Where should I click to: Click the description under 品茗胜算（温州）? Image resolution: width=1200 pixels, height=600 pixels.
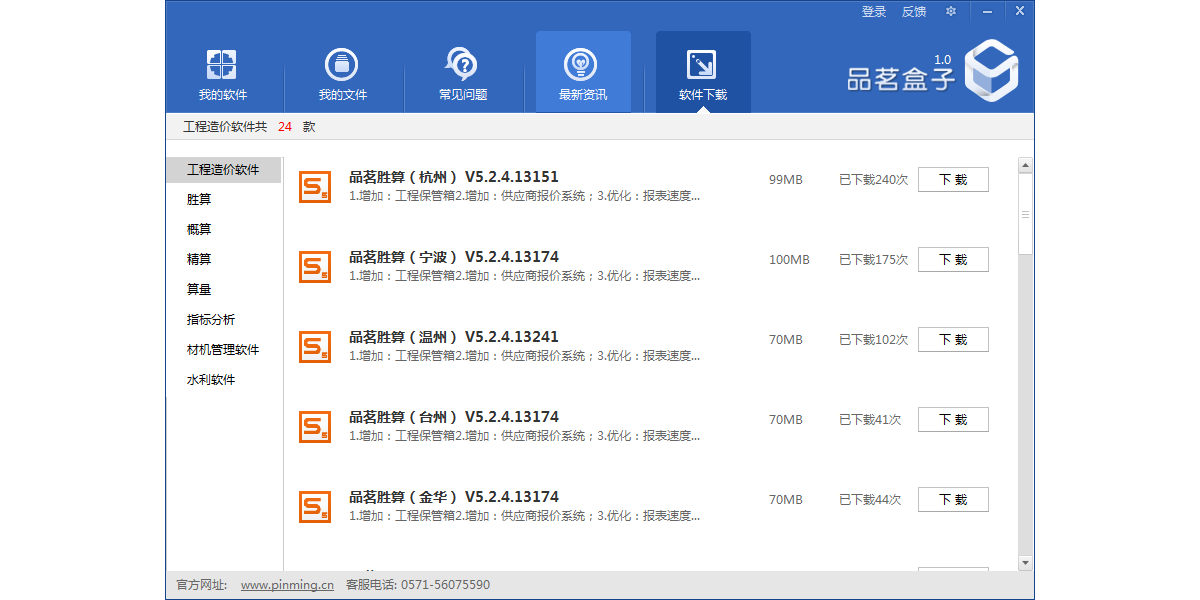pos(525,356)
